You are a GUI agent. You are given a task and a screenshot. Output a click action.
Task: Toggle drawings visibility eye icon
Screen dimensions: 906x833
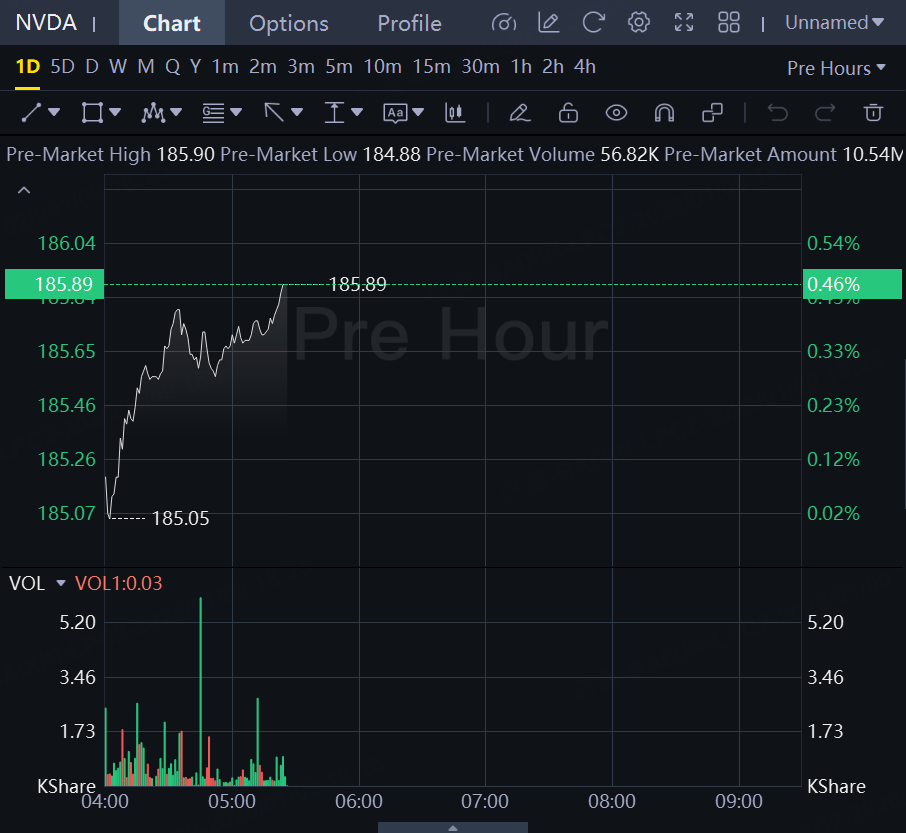pyautogui.click(x=616, y=112)
